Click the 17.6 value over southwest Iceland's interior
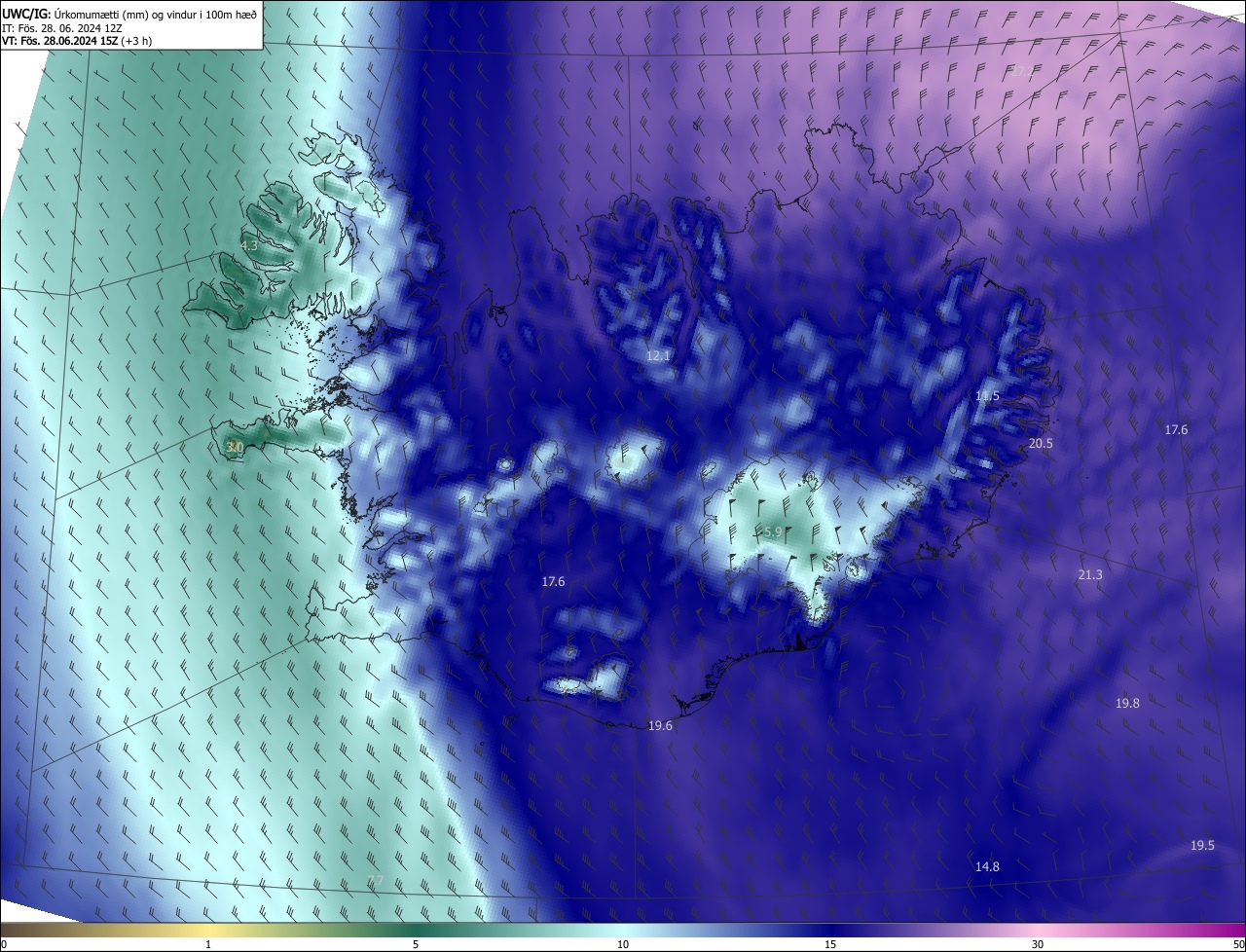The height and width of the screenshot is (952, 1246). click(x=553, y=581)
